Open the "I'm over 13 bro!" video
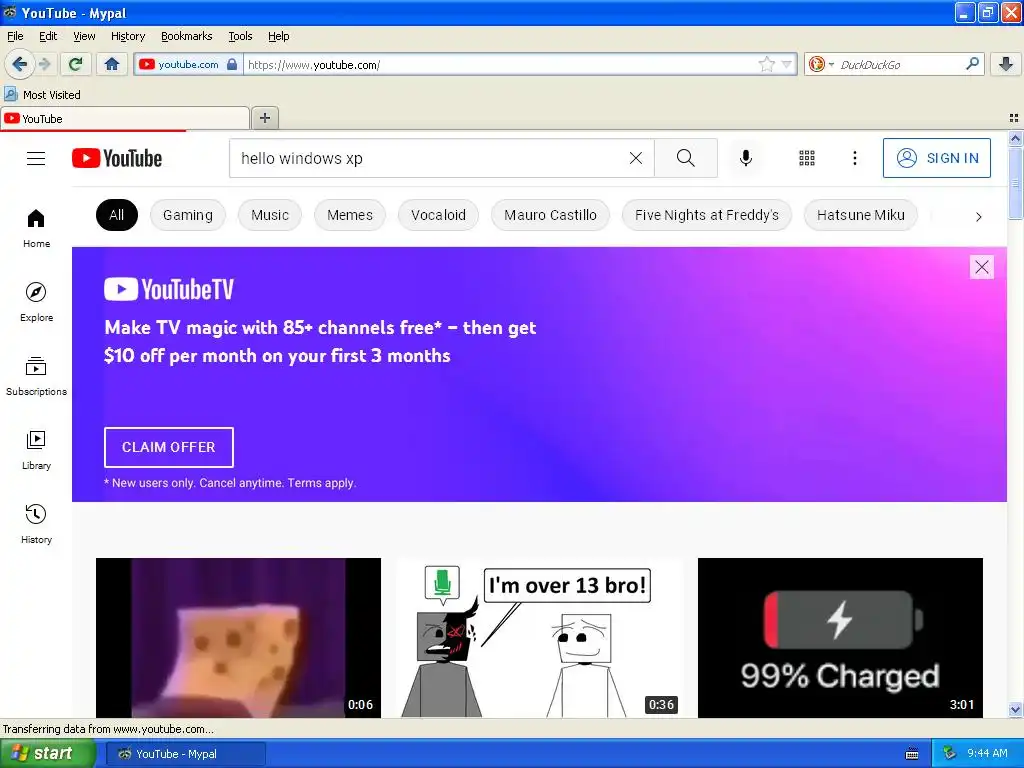The image size is (1024, 768). pyautogui.click(x=539, y=638)
